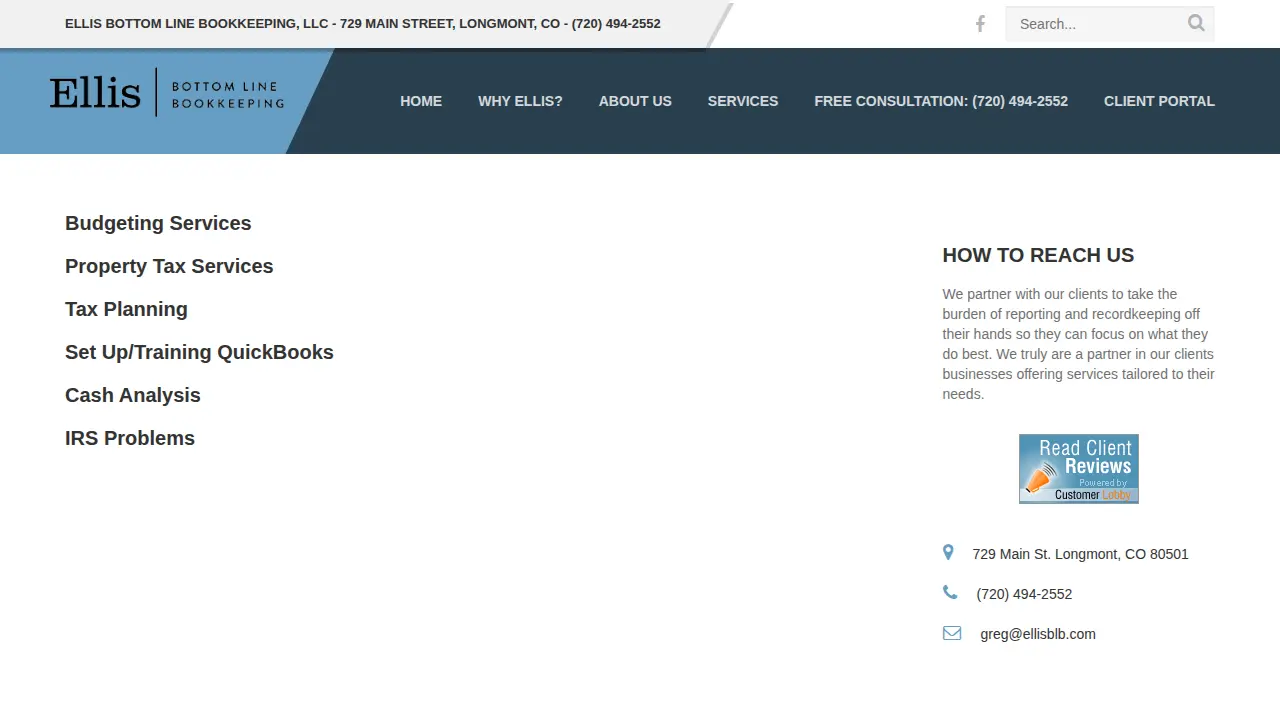Open the Facebook icon link
This screenshot has height=720, width=1280.
(980, 24)
